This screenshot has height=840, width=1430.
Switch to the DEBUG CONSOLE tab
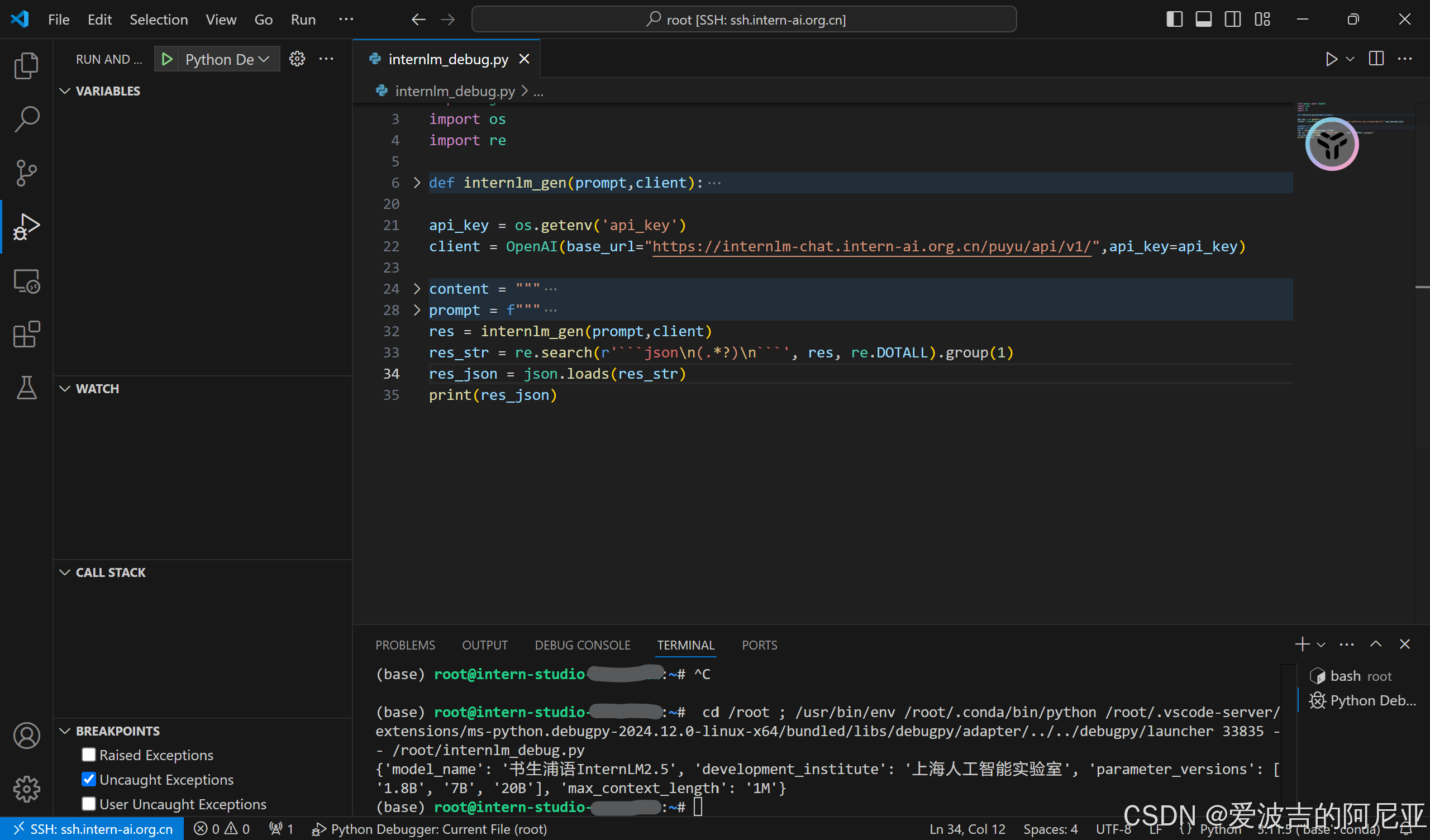[x=582, y=645]
